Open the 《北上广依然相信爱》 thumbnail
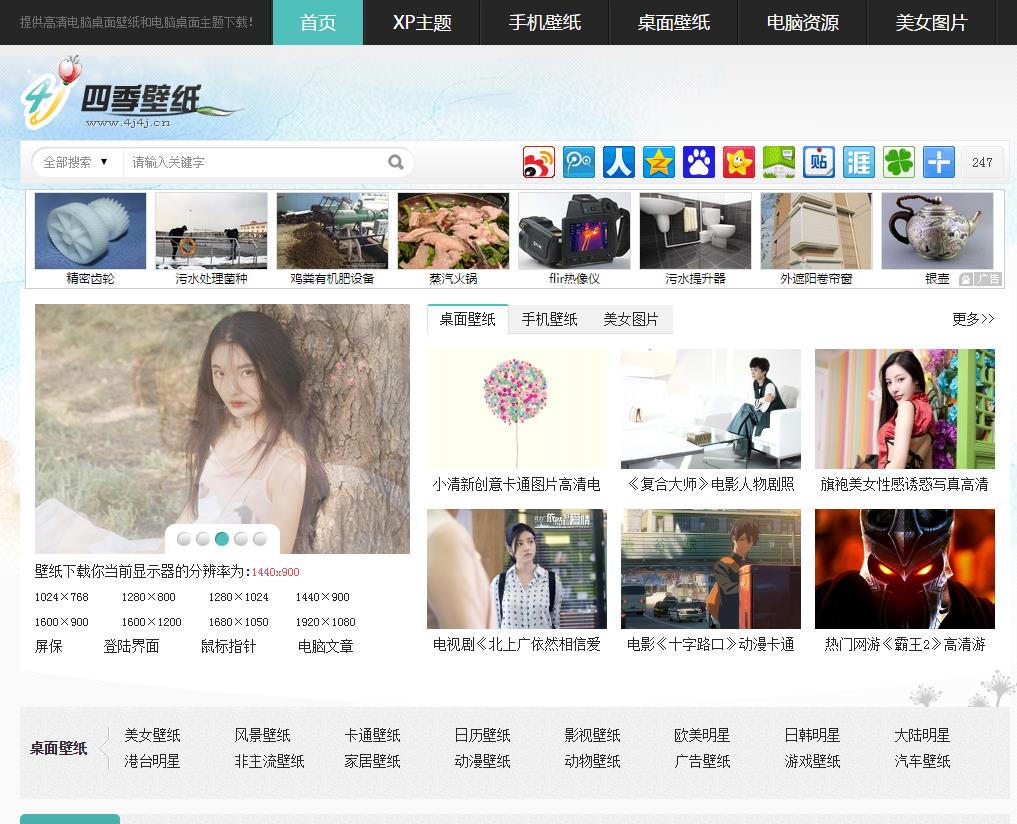 517,569
